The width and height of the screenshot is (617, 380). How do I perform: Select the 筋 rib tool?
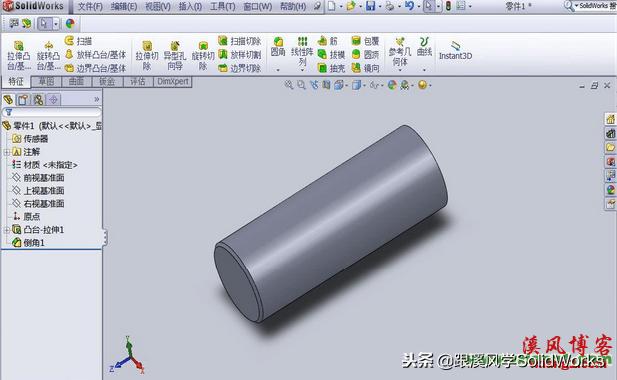click(328, 41)
